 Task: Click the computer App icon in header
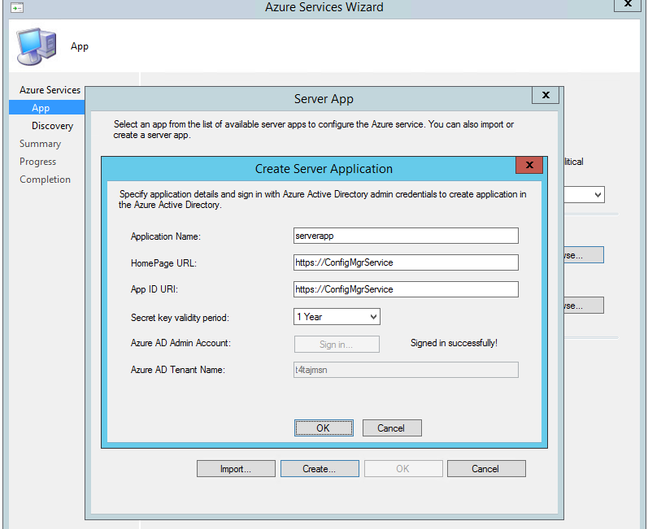click(x=36, y=46)
